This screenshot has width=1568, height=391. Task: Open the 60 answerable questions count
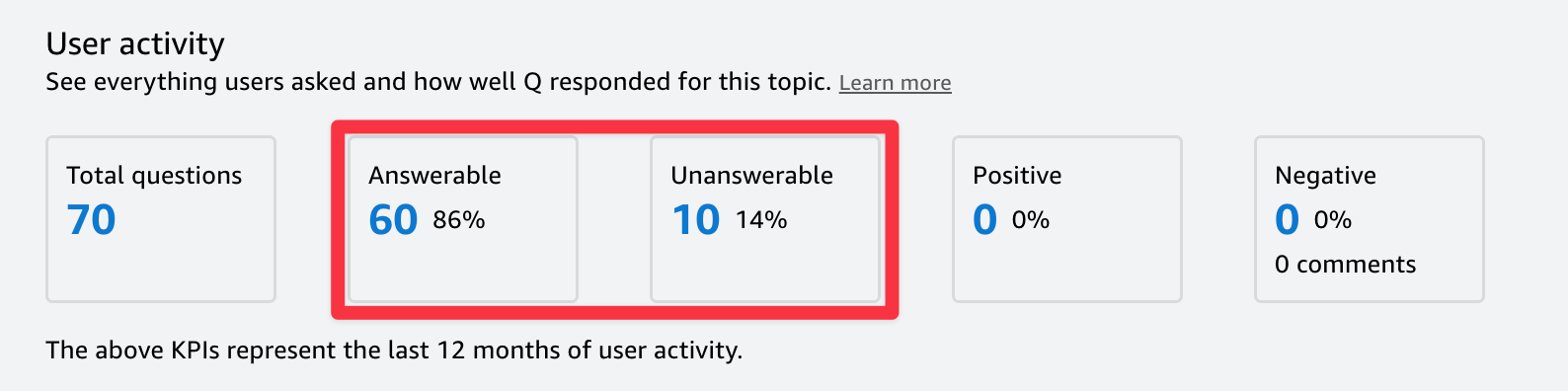(393, 219)
